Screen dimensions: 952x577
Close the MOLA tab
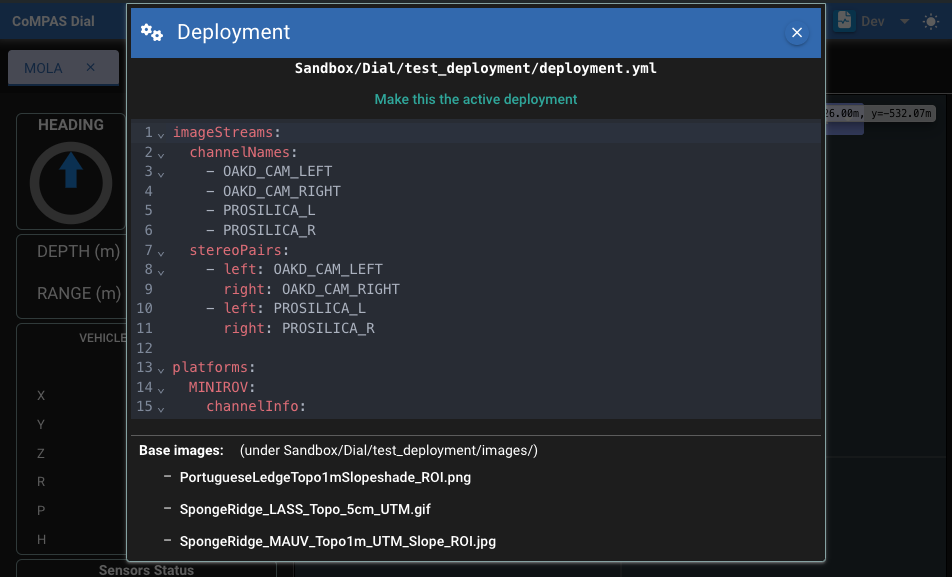(90, 68)
